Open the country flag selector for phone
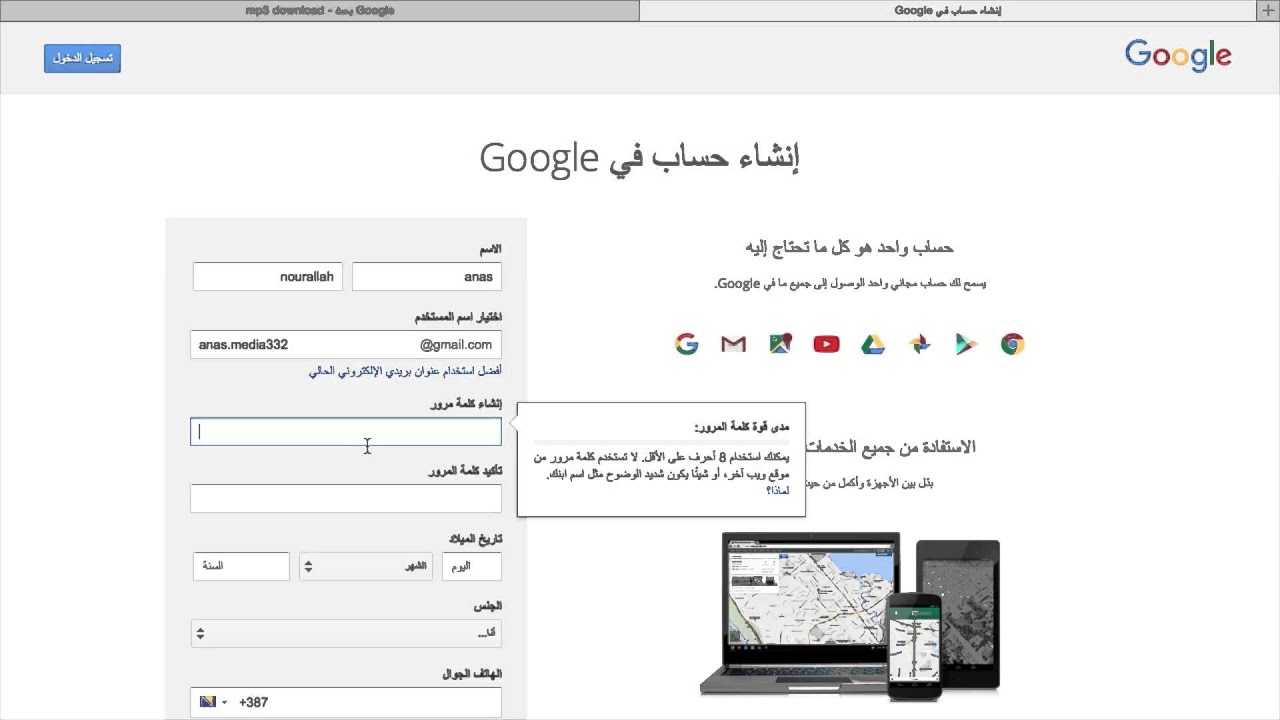Viewport: 1280px width, 720px height. click(x=213, y=702)
